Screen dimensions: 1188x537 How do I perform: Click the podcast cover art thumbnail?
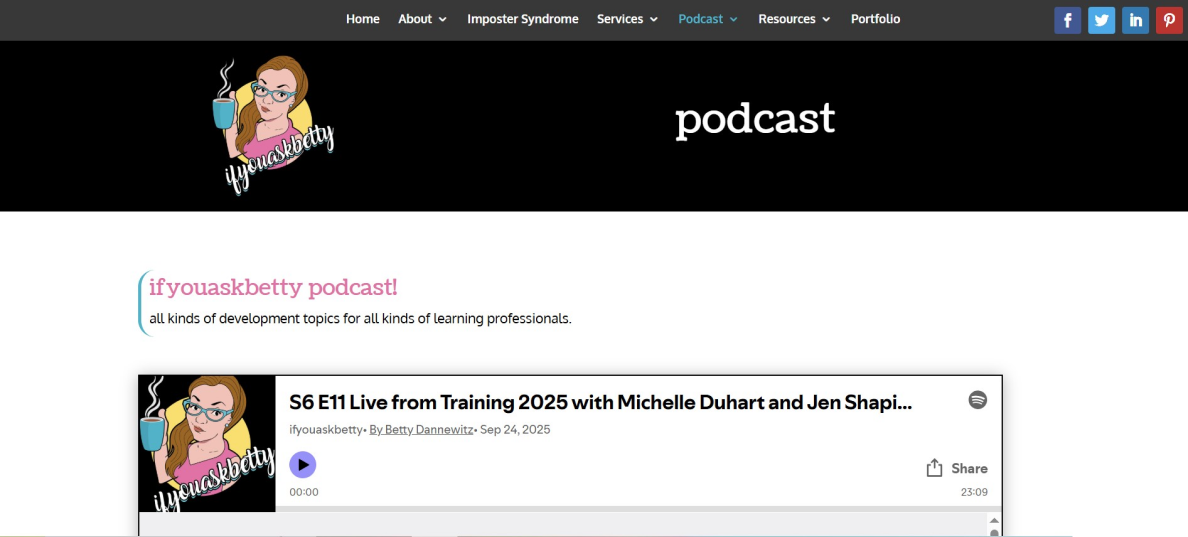pos(207,444)
